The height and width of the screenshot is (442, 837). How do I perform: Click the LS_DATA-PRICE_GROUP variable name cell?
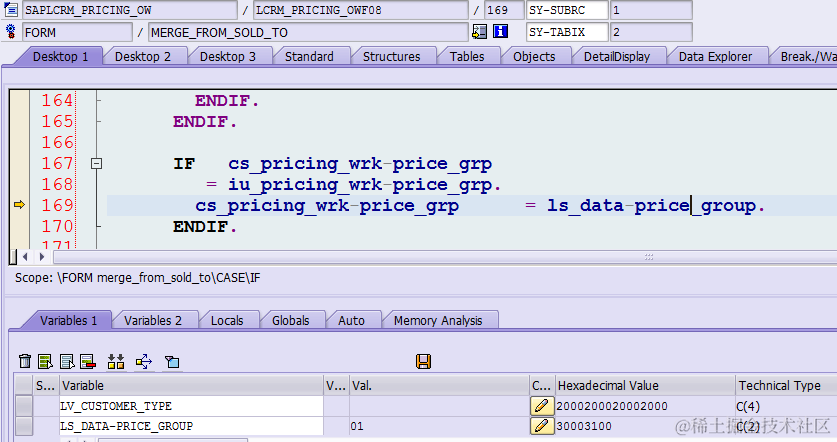(x=191, y=425)
